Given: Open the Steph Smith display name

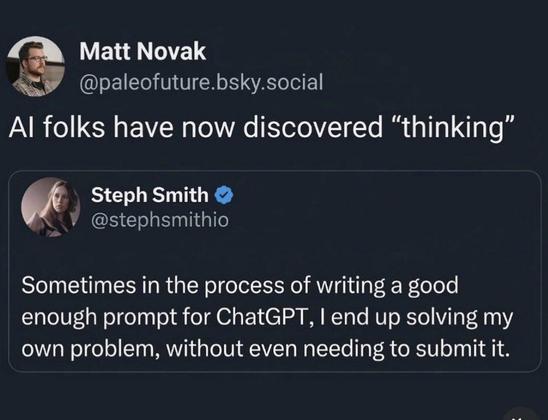Looking at the screenshot, I should [150, 195].
